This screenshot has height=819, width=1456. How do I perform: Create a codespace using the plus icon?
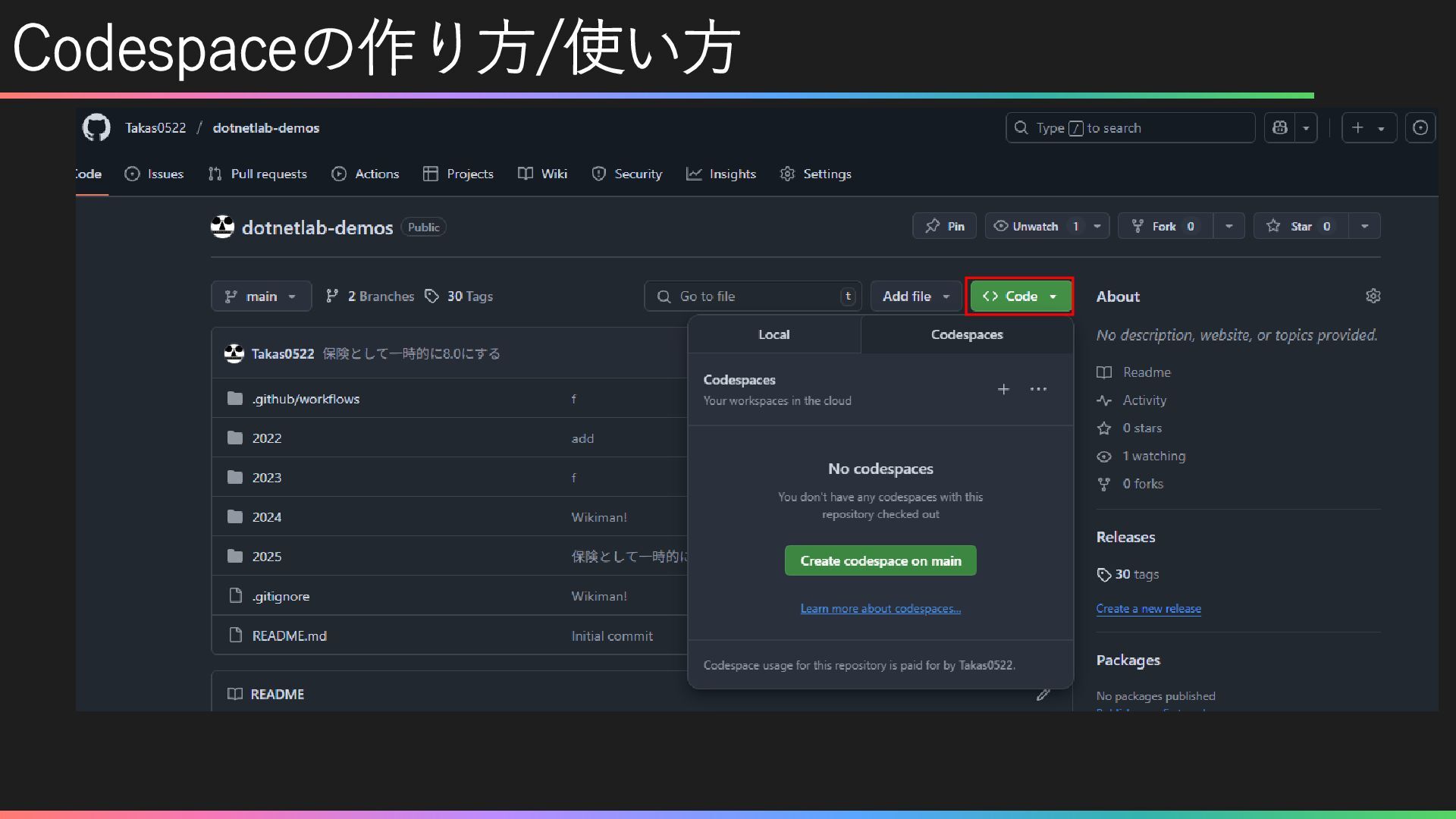pyautogui.click(x=1003, y=389)
